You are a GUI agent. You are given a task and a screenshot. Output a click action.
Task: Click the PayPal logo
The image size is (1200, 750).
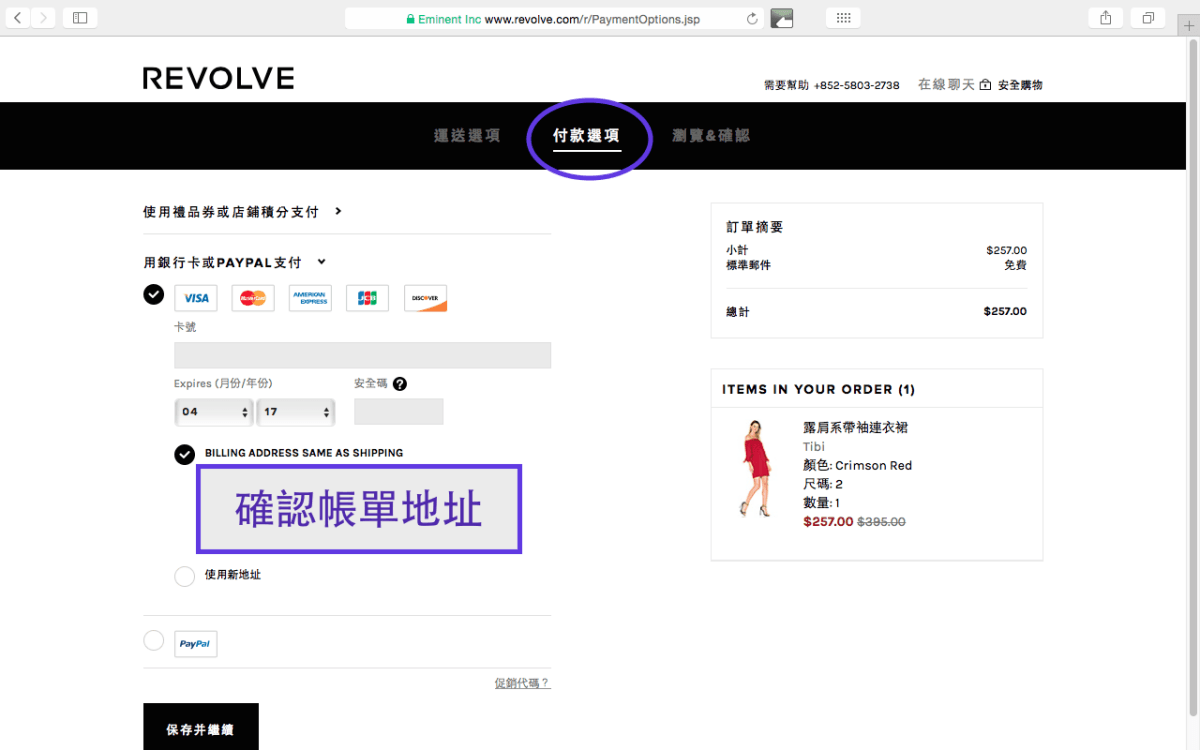[x=195, y=644]
